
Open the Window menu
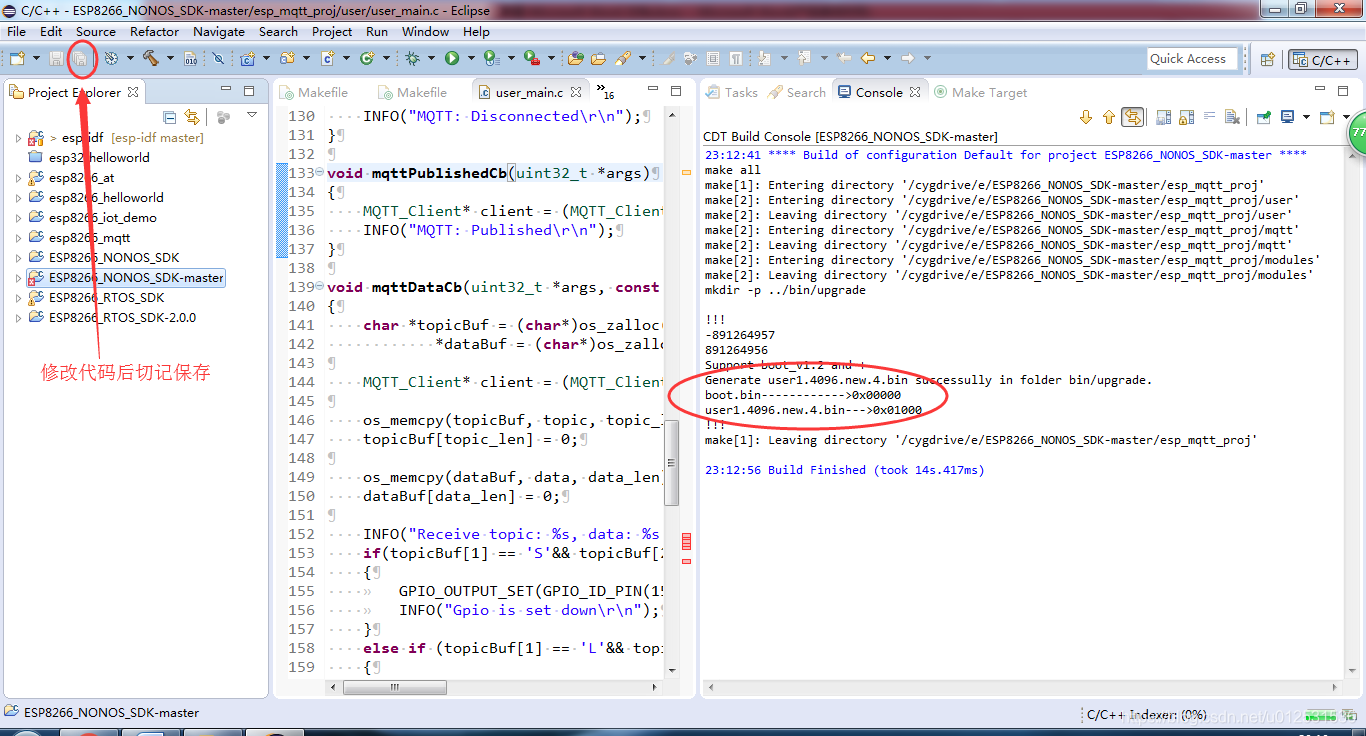click(426, 31)
